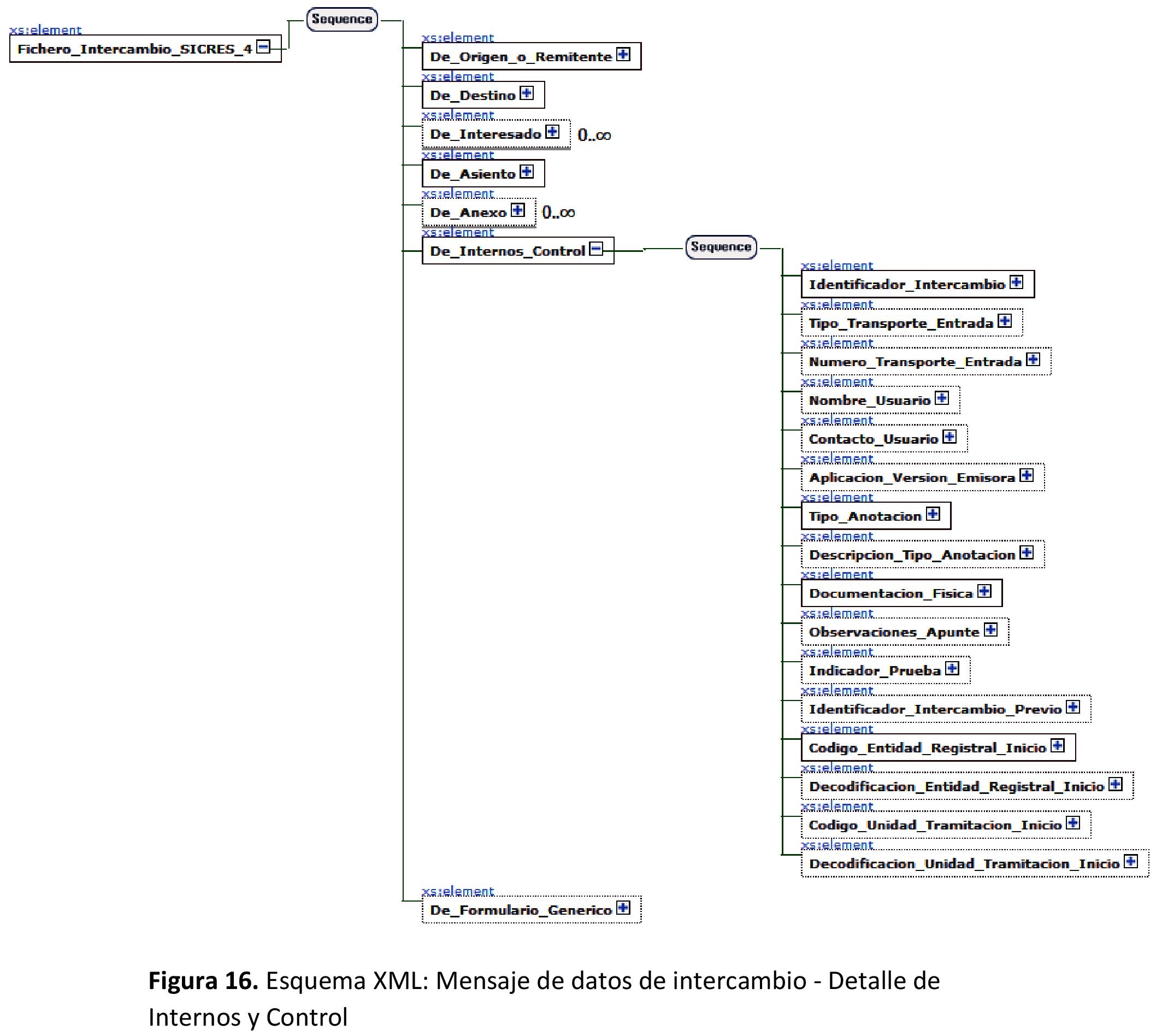The image size is (1156, 1036).
Task: Expand the De_Anexo element
Action: 518,210
